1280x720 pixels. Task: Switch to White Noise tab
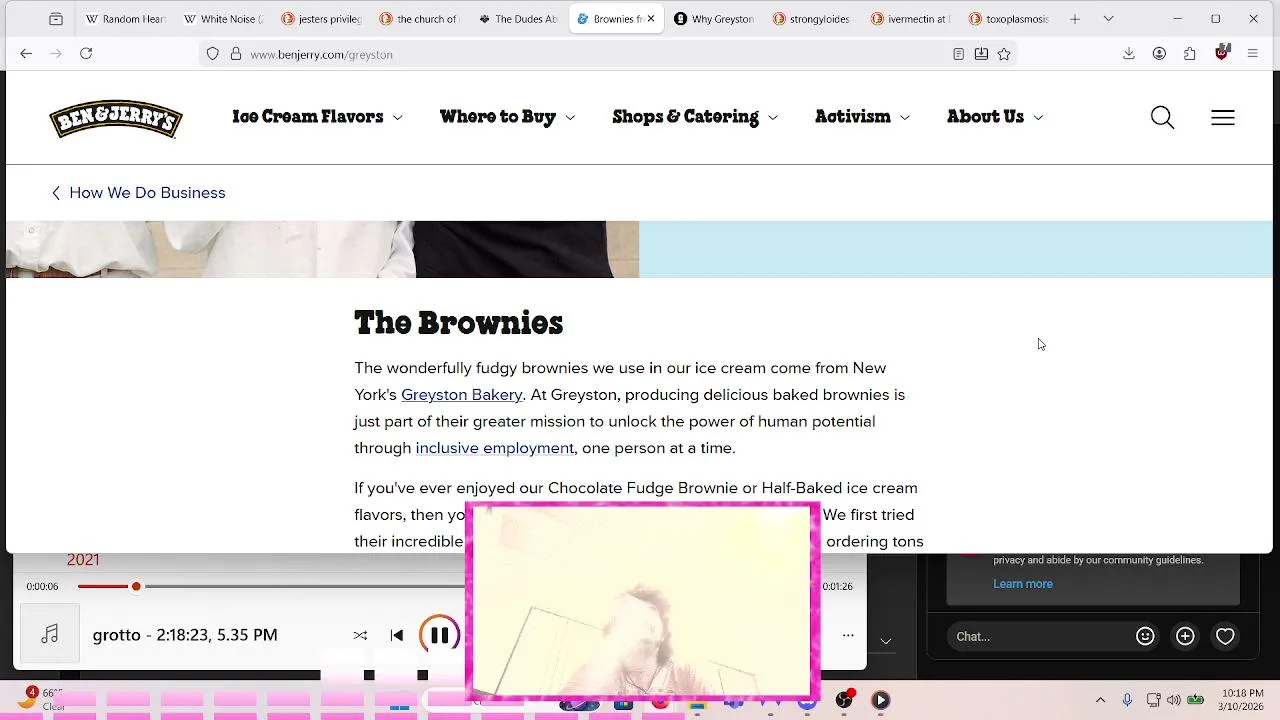click(x=223, y=19)
